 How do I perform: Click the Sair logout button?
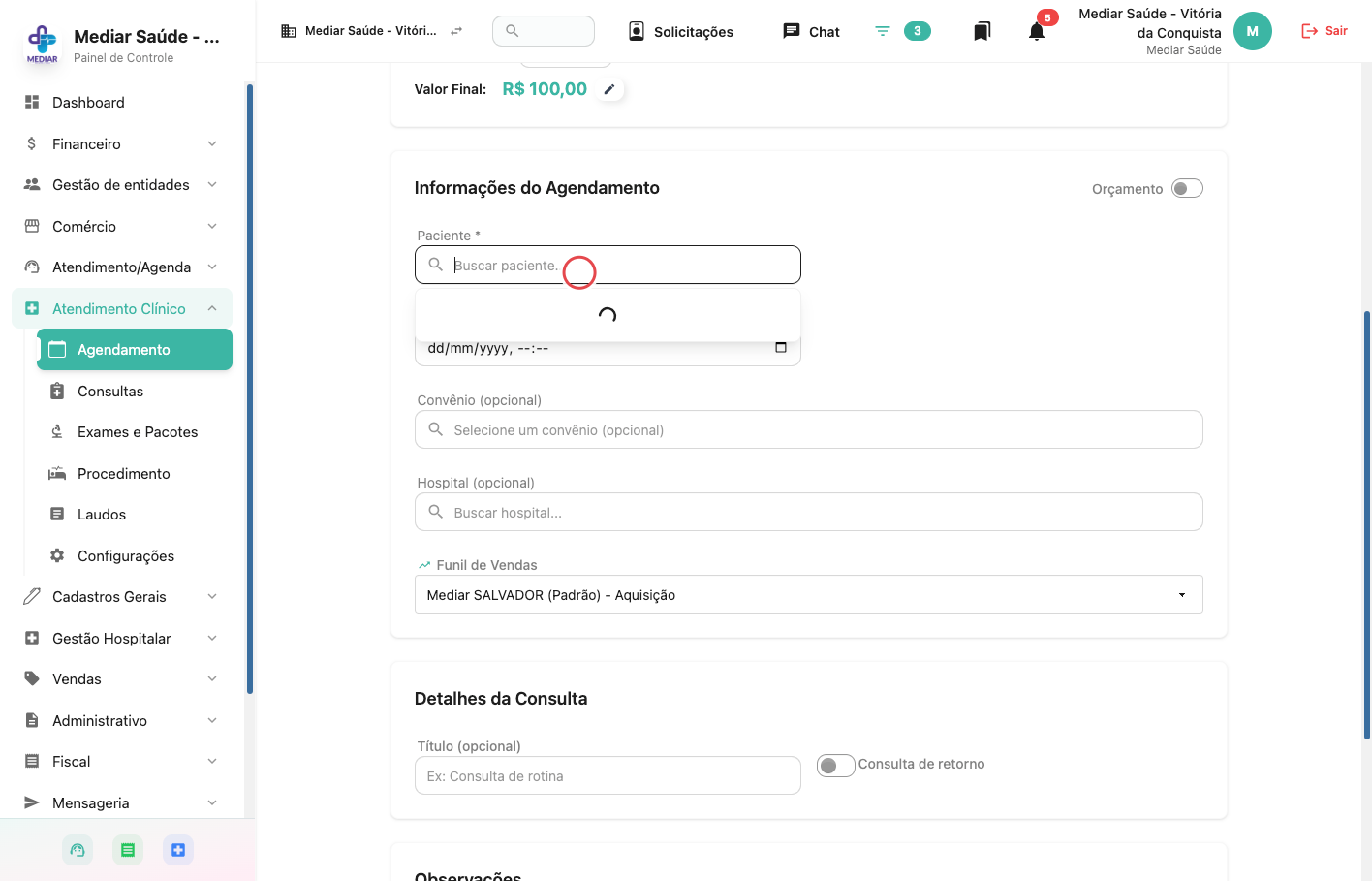[x=1324, y=31]
